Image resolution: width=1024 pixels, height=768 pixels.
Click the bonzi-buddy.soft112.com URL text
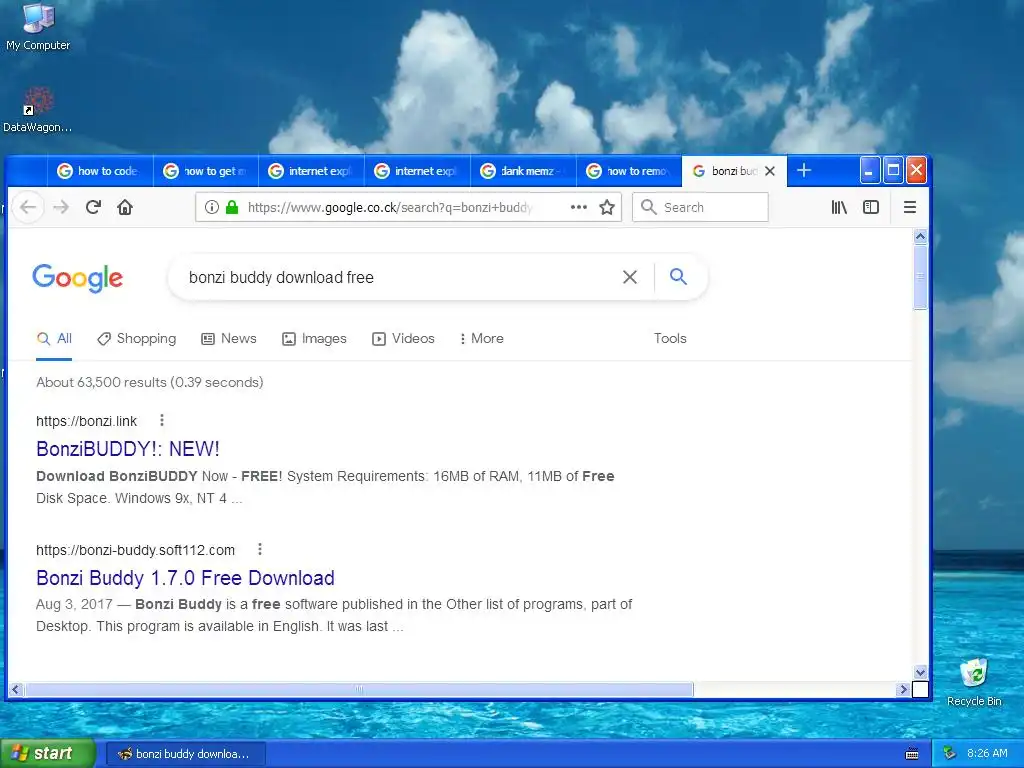pyautogui.click(x=135, y=551)
